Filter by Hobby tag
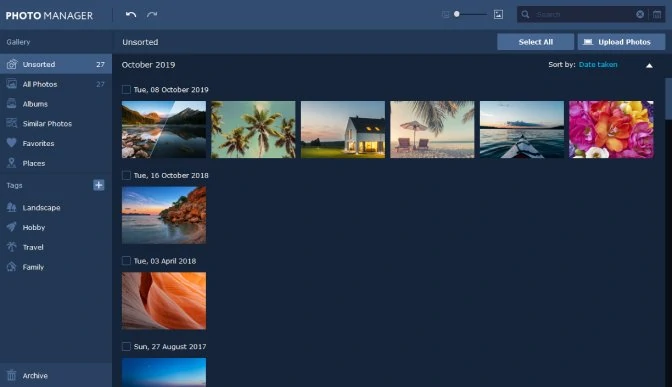 [x=56, y=227]
